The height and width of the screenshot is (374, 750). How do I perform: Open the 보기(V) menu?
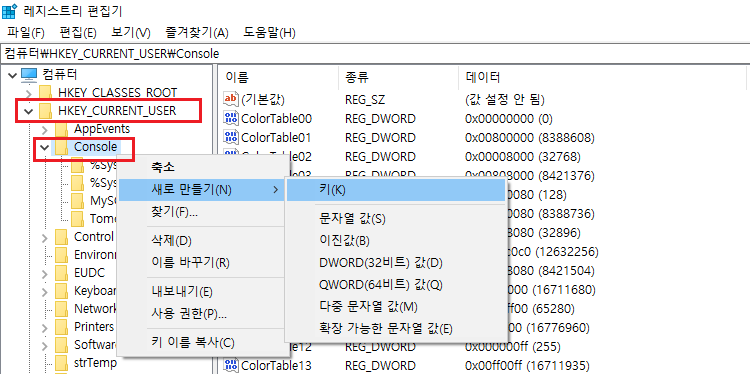click(131, 33)
